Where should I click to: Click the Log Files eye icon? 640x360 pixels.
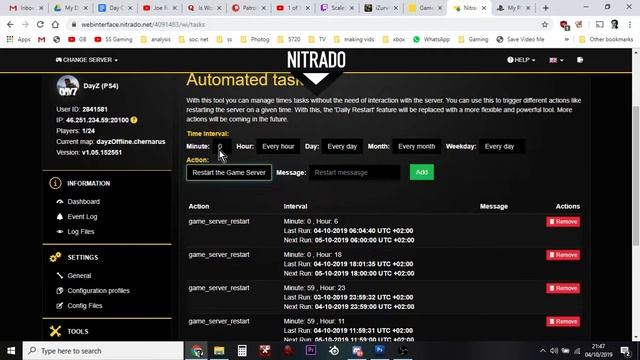coord(60,232)
